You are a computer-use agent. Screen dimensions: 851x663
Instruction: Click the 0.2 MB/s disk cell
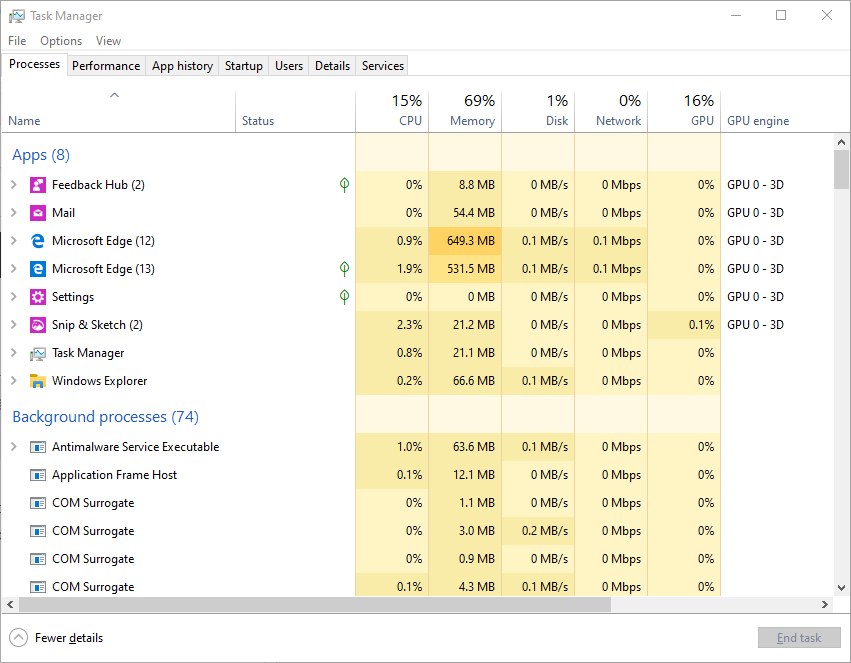point(538,531)
